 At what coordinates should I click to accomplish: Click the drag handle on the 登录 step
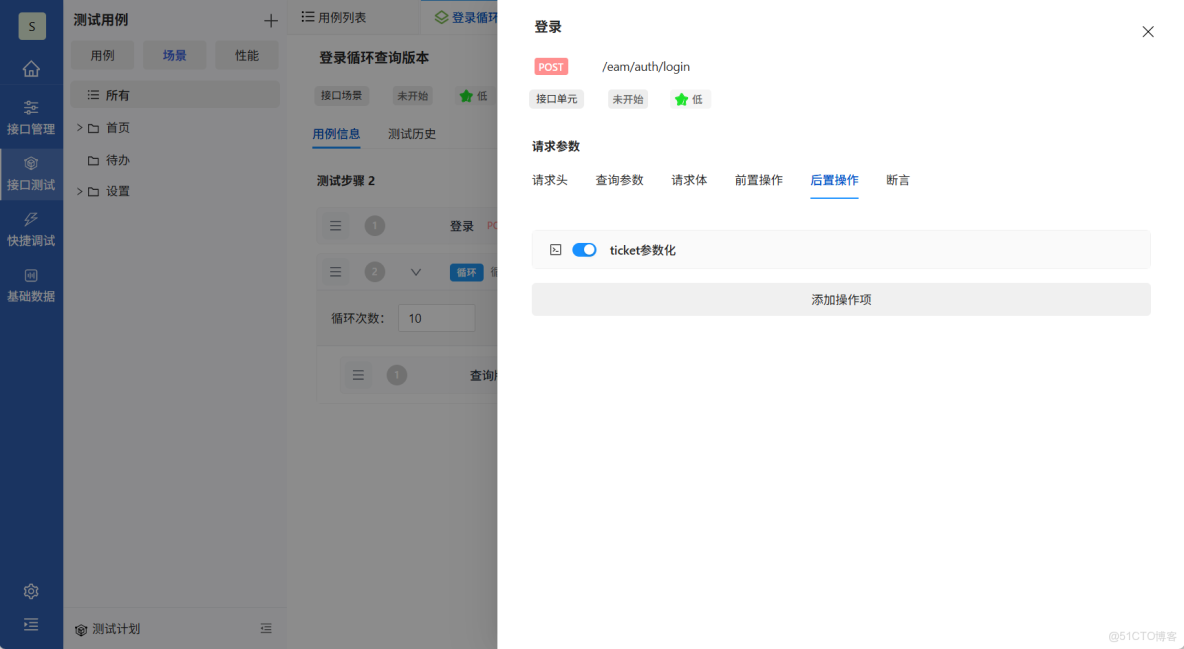(x=335, y=225)
